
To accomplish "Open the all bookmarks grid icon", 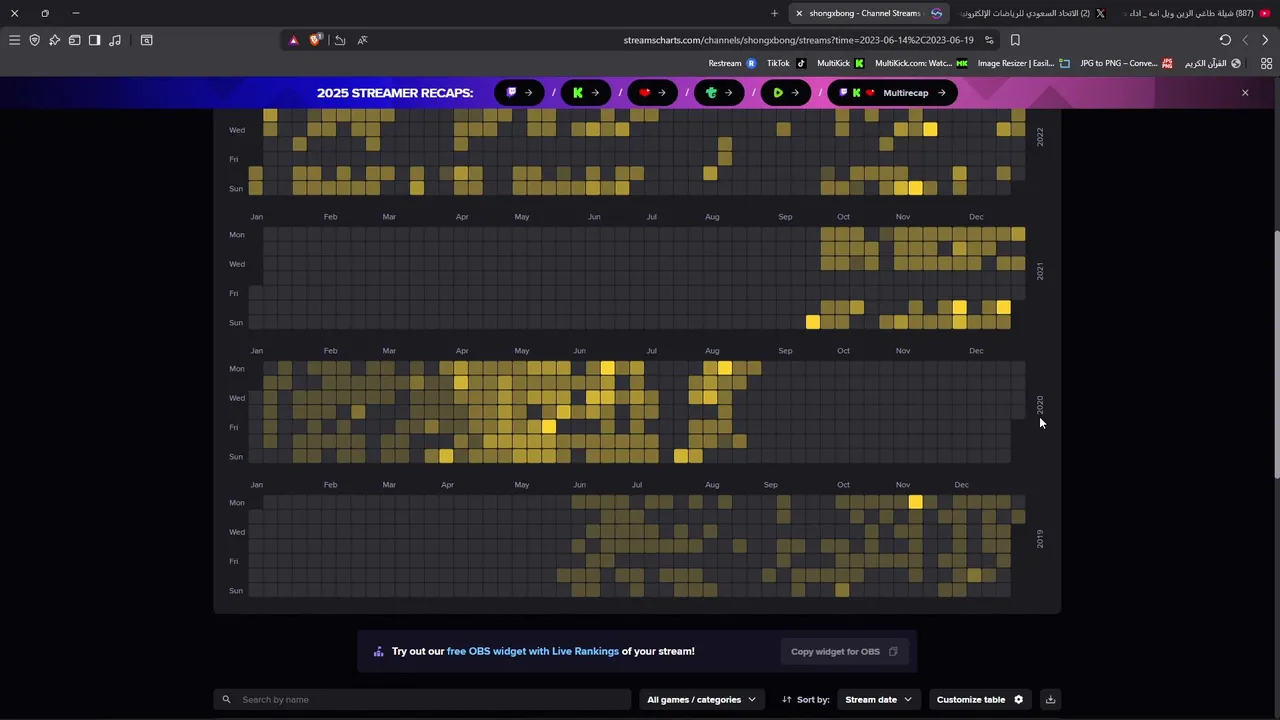I will coord(1266,63).
